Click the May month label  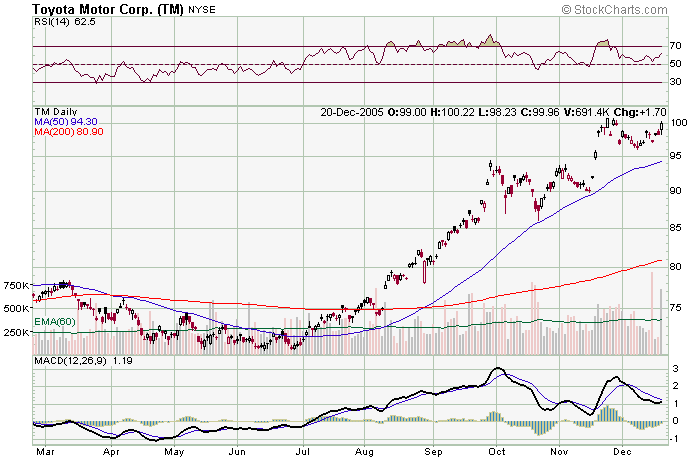pos(174,452)
